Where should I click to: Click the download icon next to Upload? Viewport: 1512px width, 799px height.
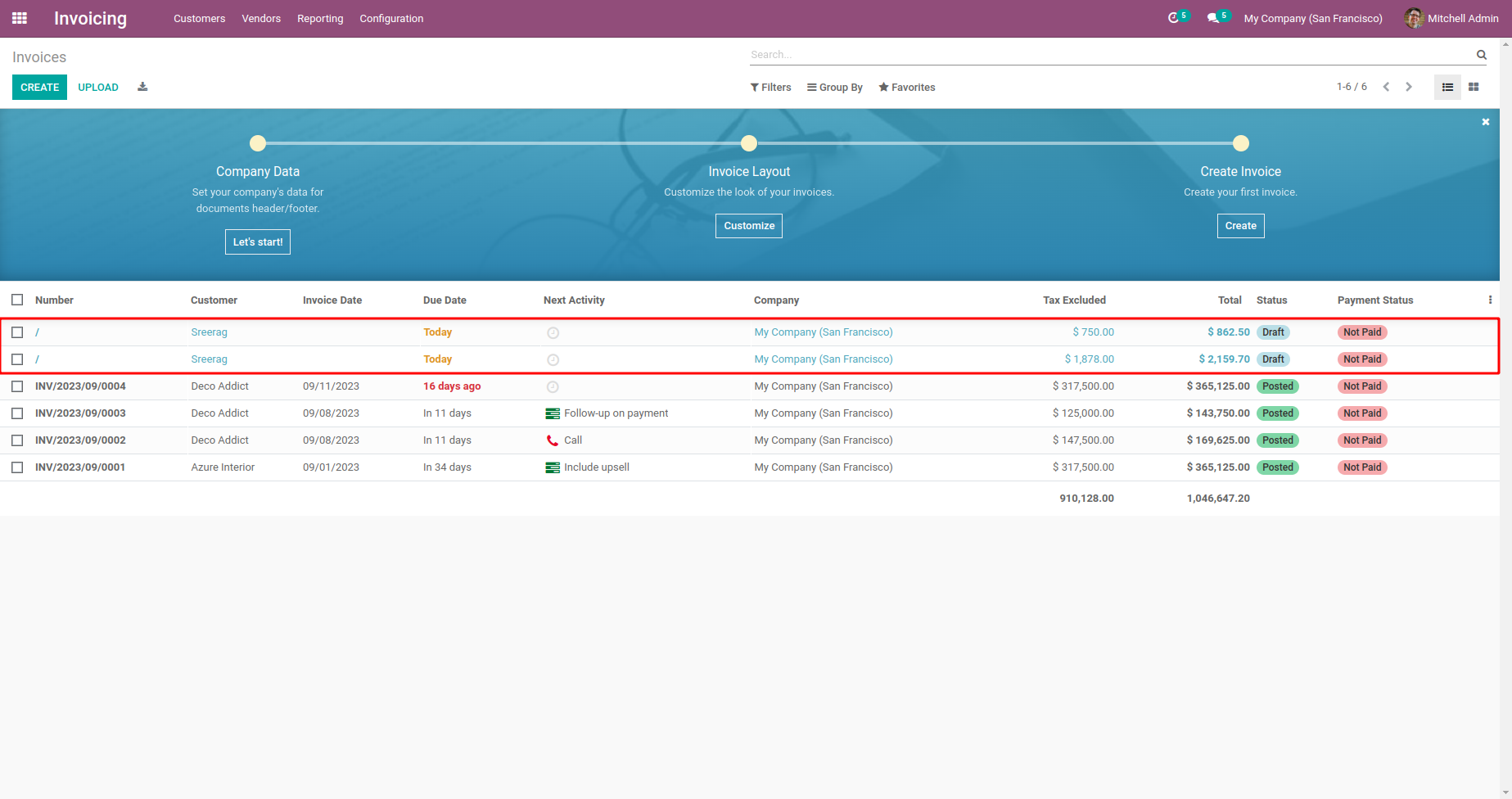142,87
